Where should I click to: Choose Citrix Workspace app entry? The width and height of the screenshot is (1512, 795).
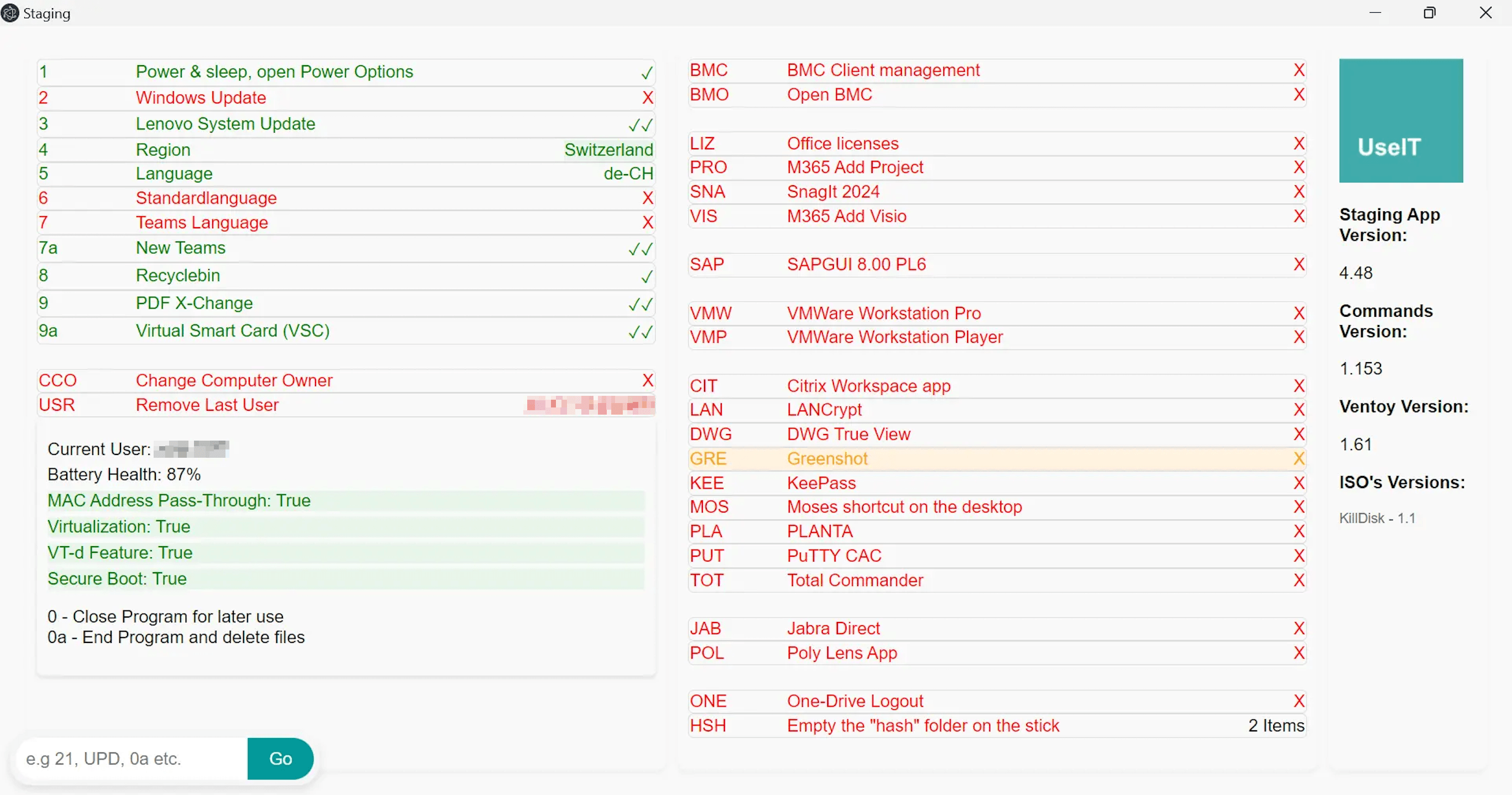[996, 386]
